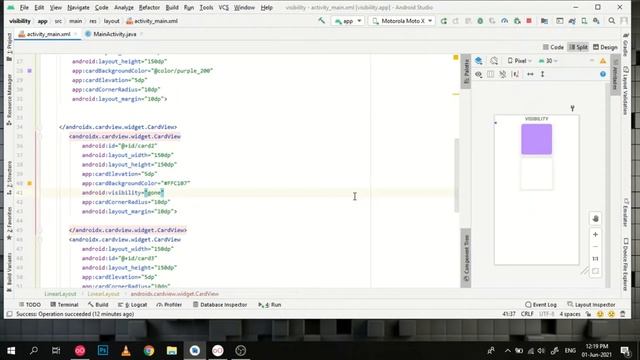Image resolution: width=640 pixels, height=360 pixels.
Task: Zoom out the layout preview with minus
Action: click(596, 247)
